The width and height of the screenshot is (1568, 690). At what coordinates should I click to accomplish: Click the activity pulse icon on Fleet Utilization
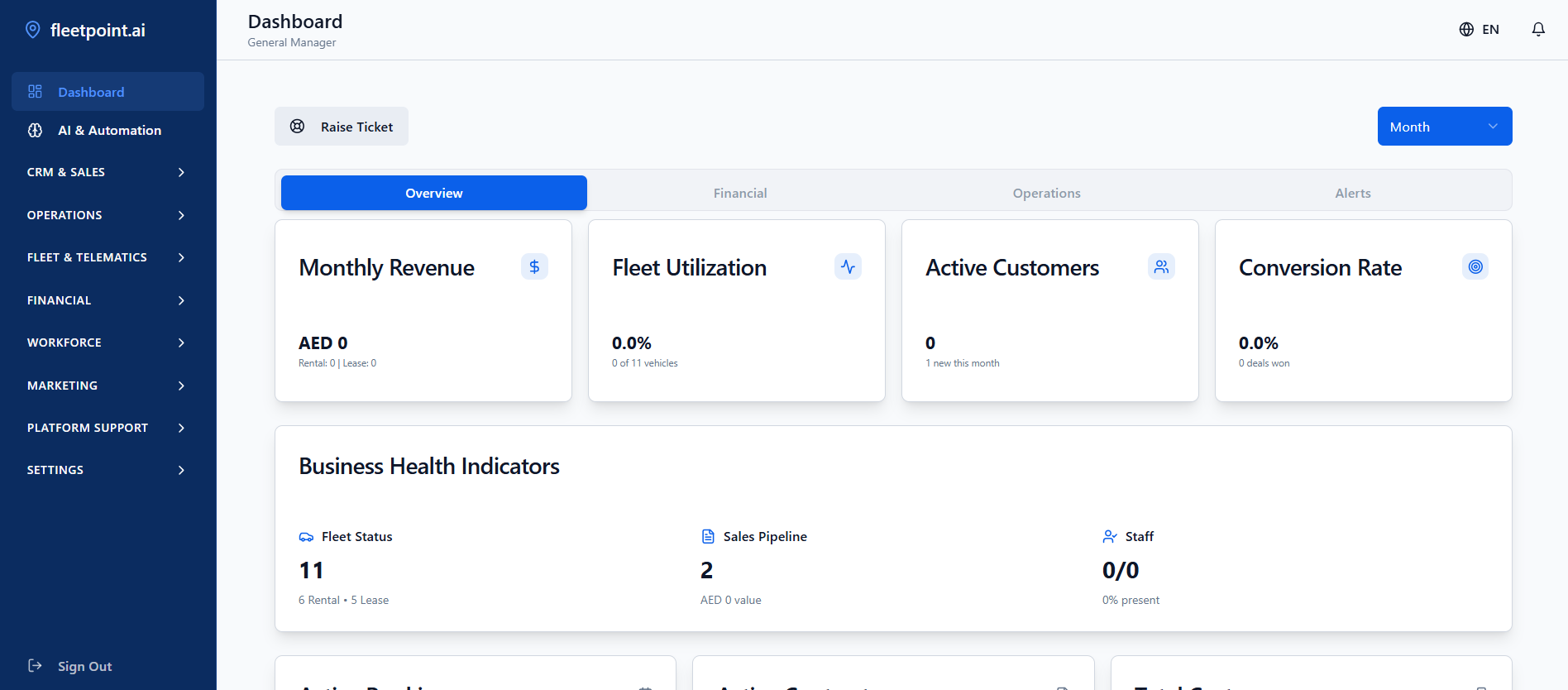pos(848,266)
